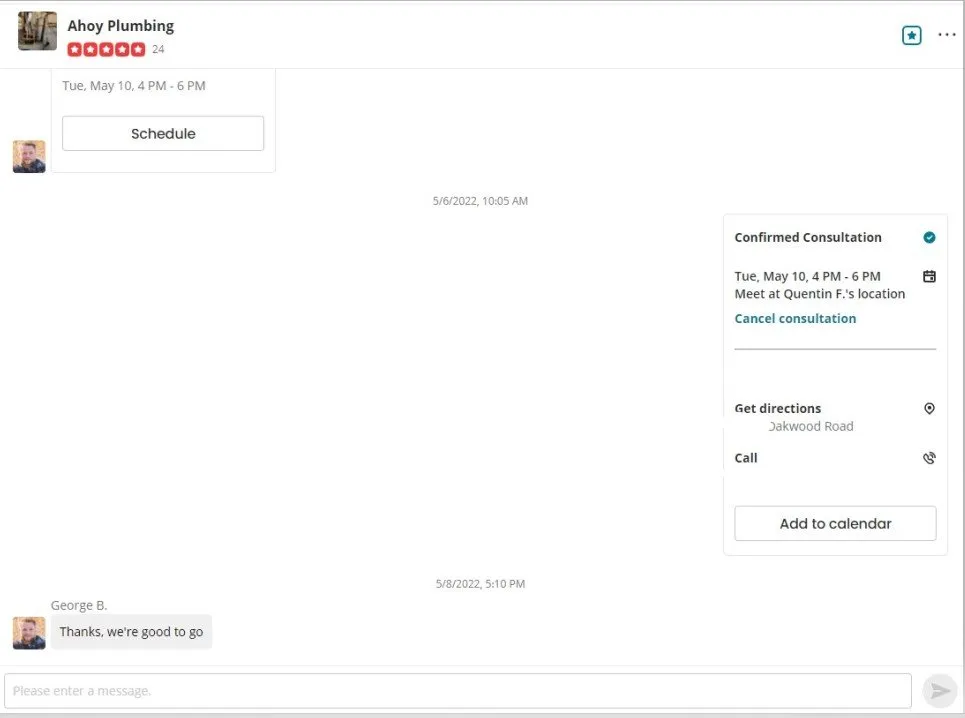Click the Cancel consultation link

point(795,318)
